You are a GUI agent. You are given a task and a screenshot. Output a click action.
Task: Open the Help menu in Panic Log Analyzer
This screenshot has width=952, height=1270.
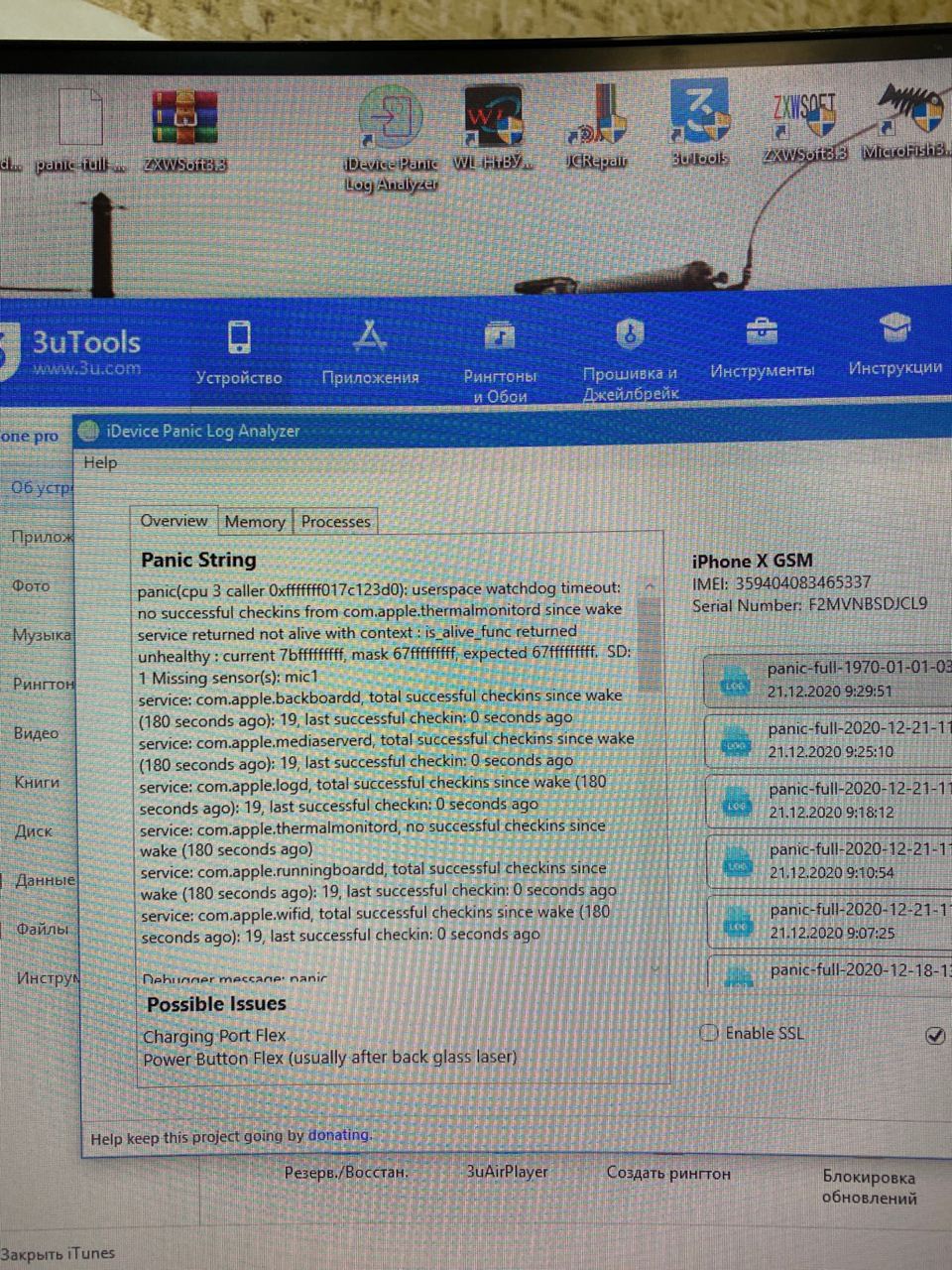pos(100,462)
